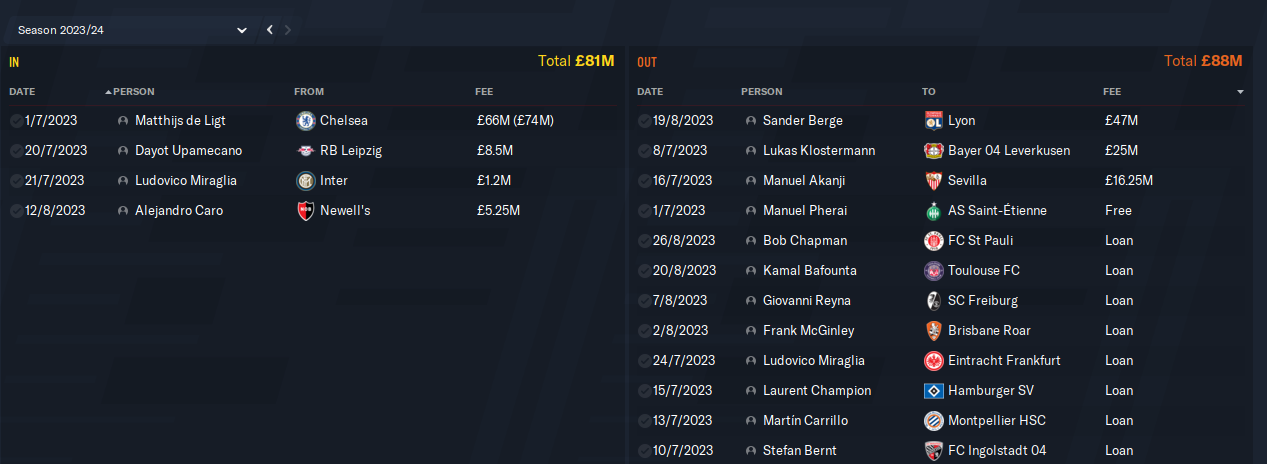Screen dimensions: 1267x464
Task: Open the Season 2023/24 dropdown
Action: 130,30
